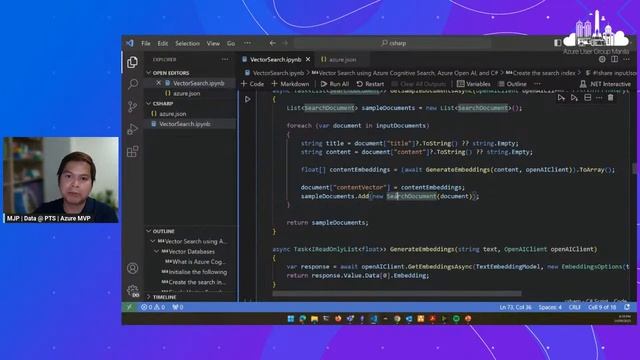This screenshot has height=360, width=640.
Task: Open the Search view in activity bar
Action: pos(133,84)
